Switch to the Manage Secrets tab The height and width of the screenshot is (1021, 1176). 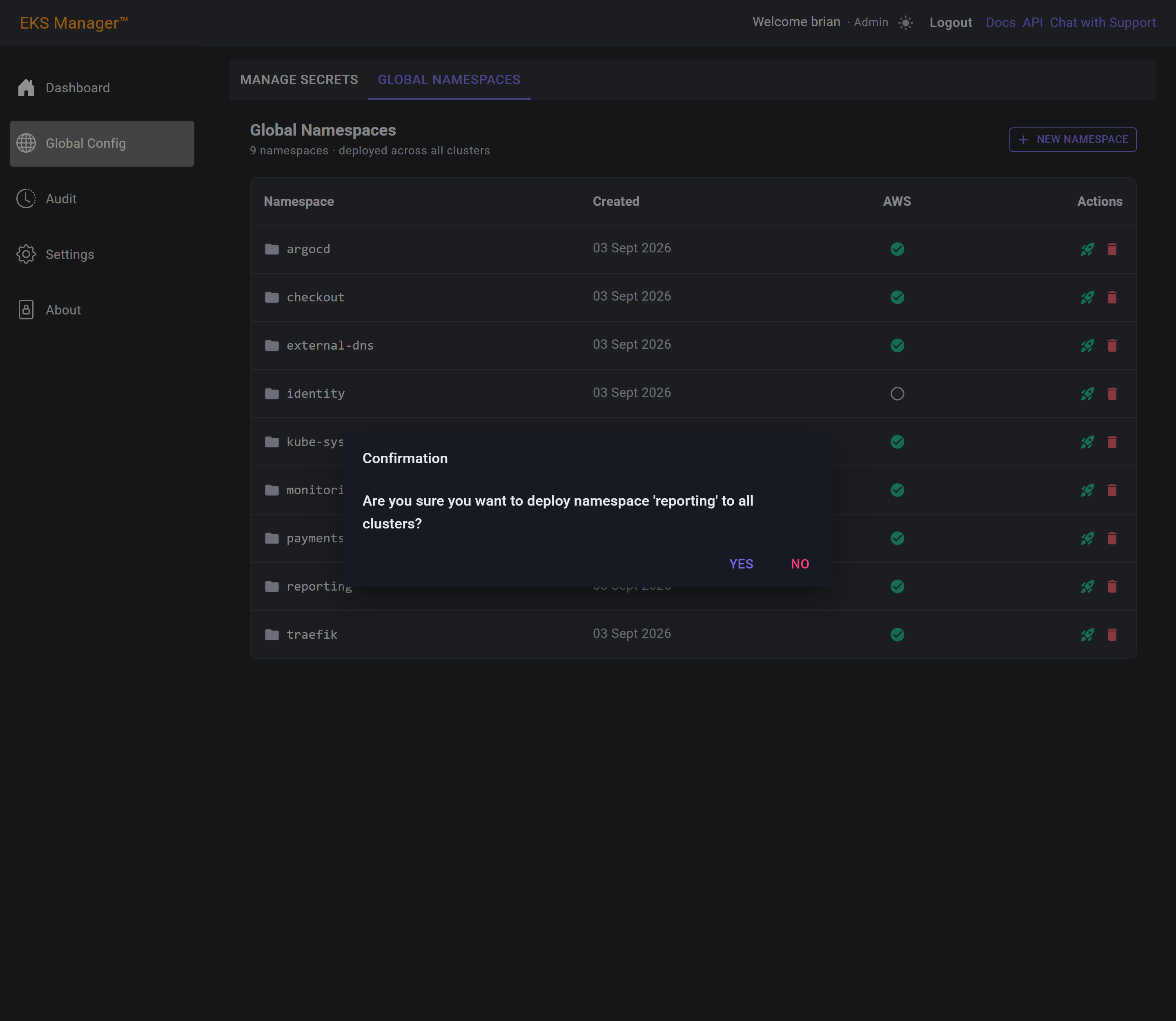click(x=299, y=80)
